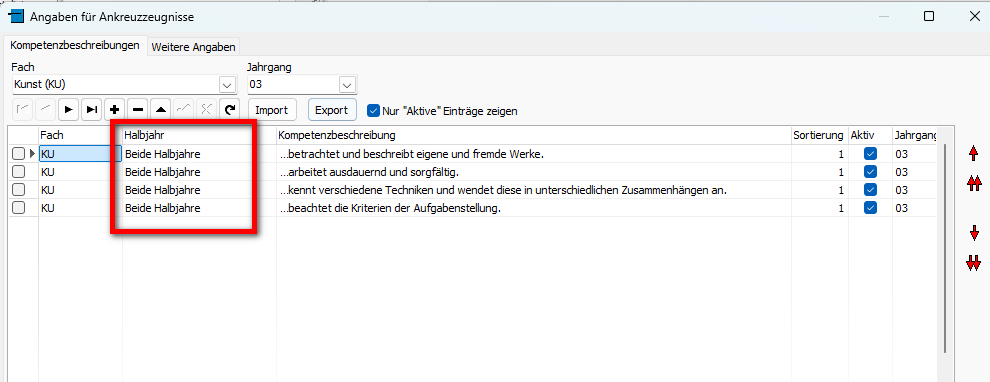Screen dimensions: 990x382
Task: Click the Kompetenzbeschreibung column header
Action: [x=534, y=135]
